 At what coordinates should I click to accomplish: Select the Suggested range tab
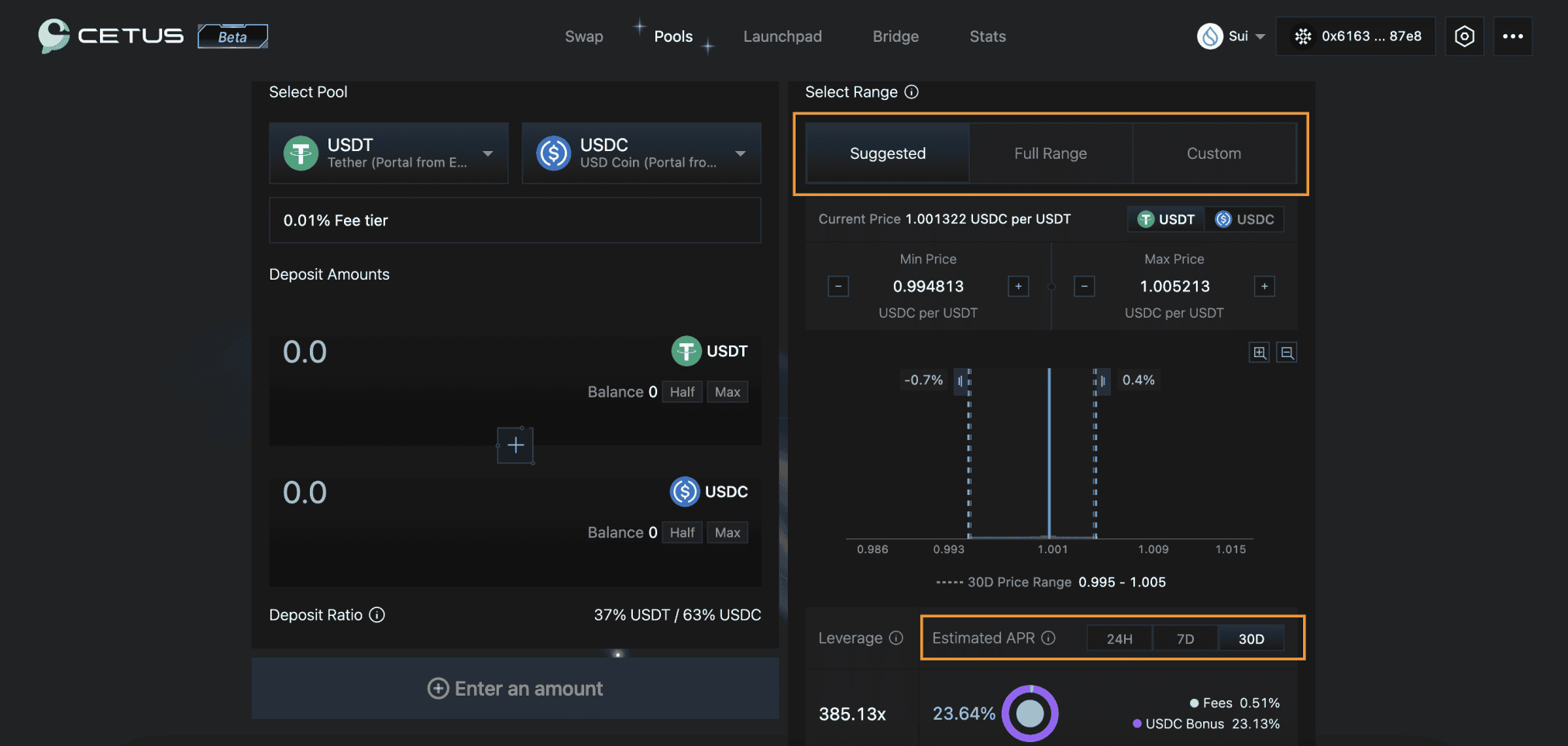(888, 153)
